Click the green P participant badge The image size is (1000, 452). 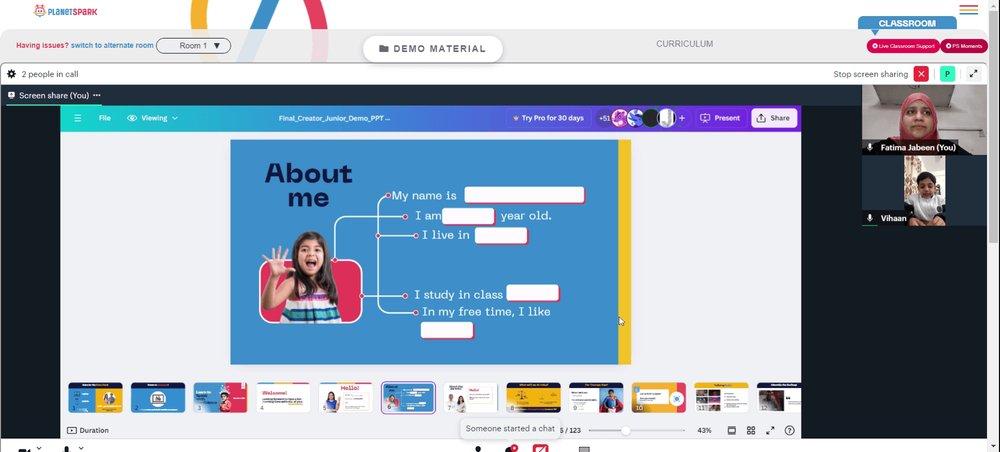click(947, 74)
